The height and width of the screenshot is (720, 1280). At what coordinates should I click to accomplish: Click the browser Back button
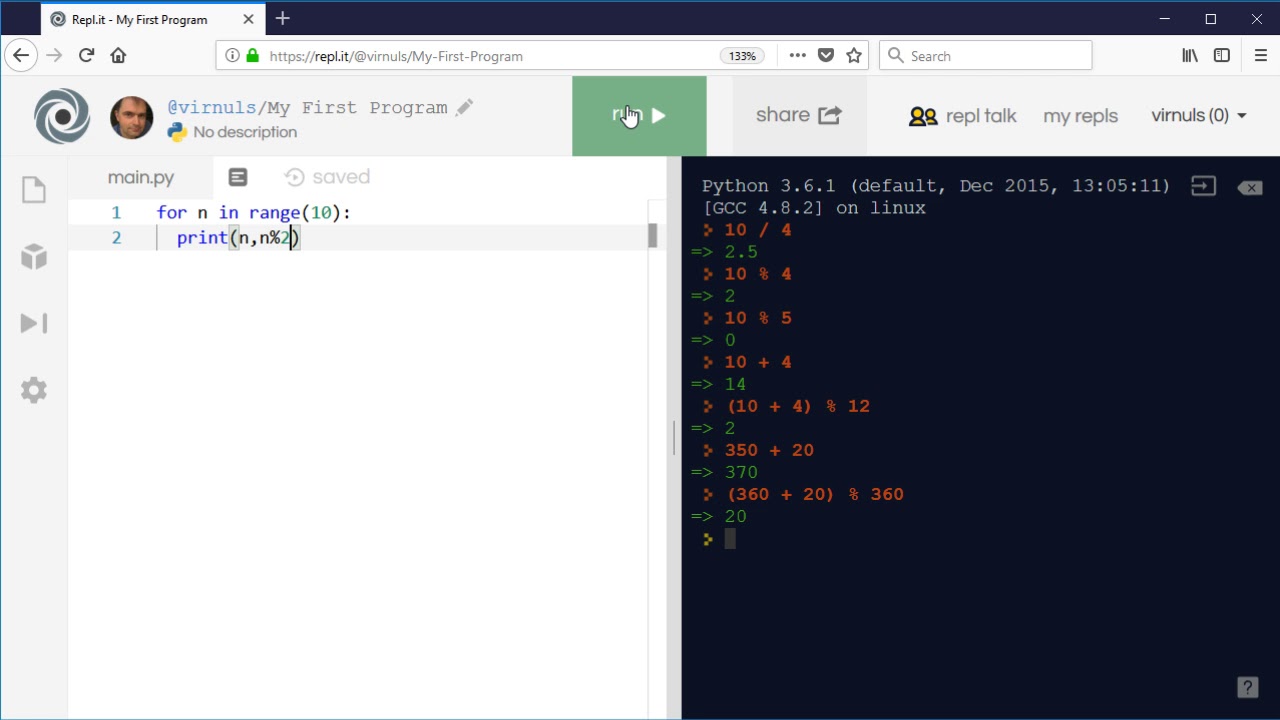coord(21,56)
